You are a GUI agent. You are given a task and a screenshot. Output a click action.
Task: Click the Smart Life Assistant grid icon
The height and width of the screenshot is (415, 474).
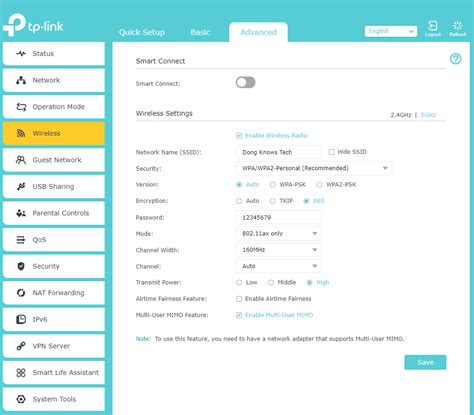click(x=21, y=372)
